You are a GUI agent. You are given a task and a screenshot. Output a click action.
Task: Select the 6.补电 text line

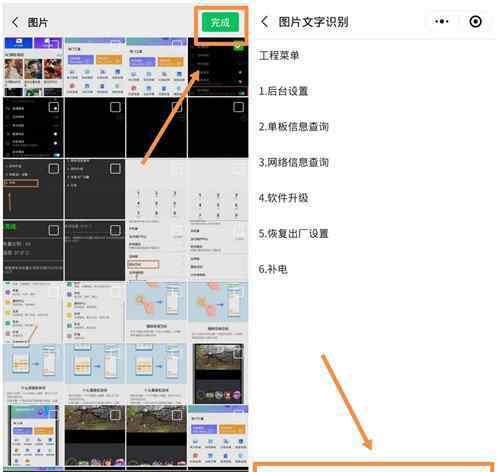pos(273,269)
